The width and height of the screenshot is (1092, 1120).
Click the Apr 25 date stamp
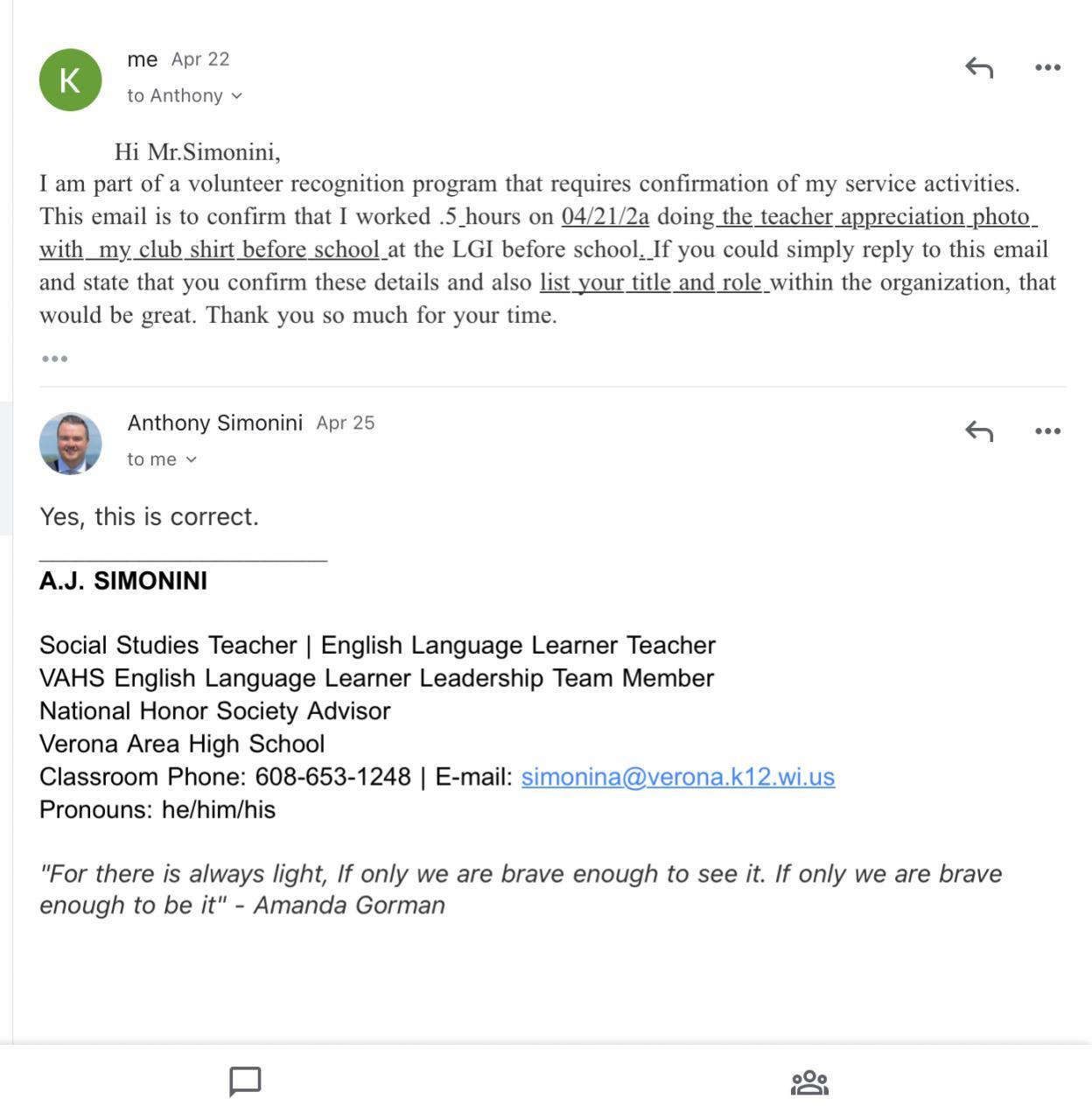pyautogui.click(x=345, y=423)
